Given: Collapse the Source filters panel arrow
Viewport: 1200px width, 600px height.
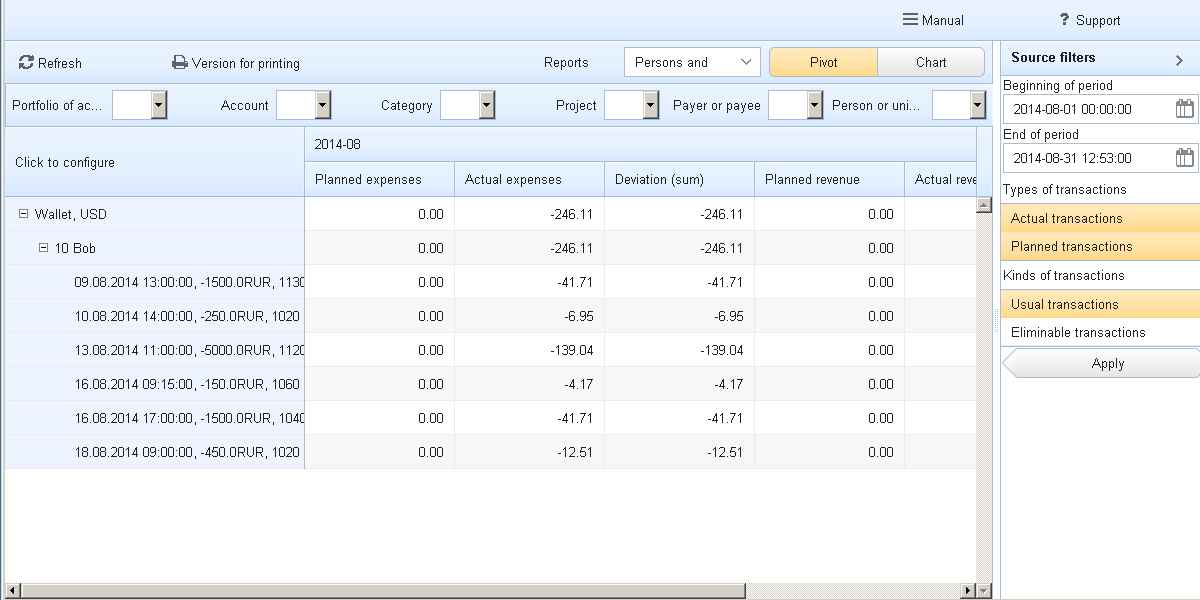Looking at the screenshot, I should [x=1179, y=60].
